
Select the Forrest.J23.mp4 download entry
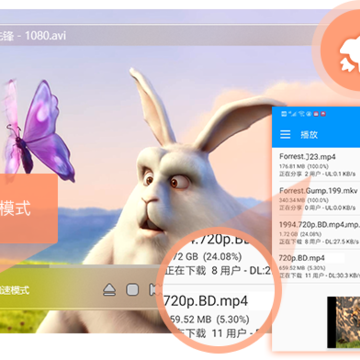(x=316, y=165)
